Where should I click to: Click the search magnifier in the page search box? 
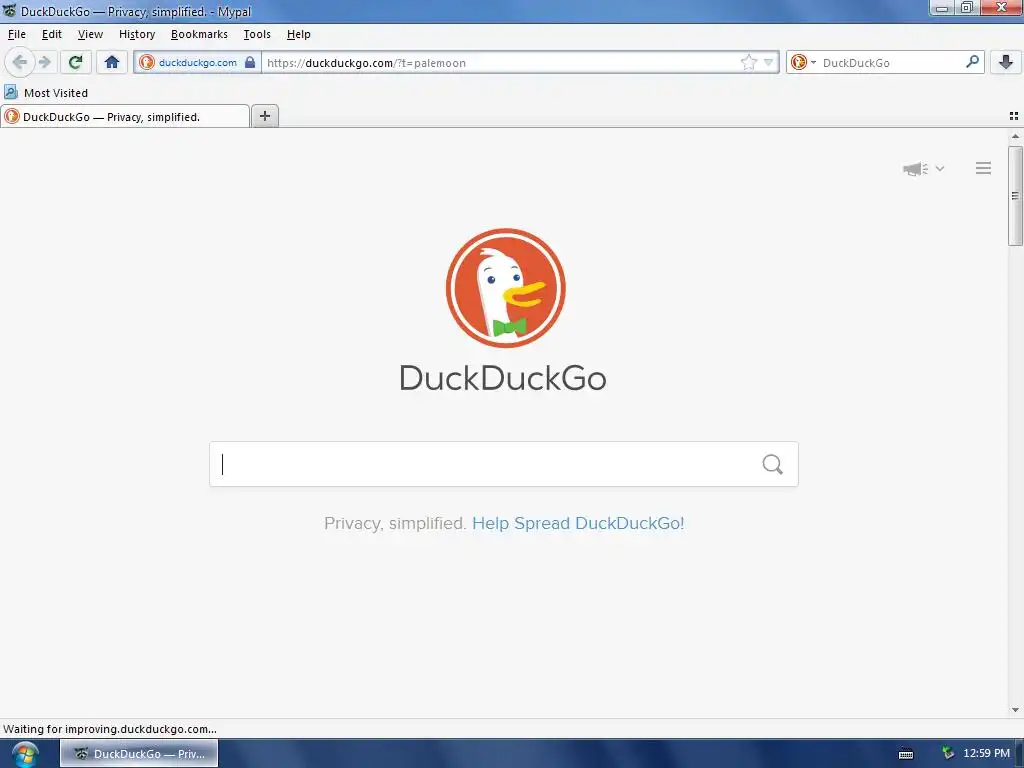pos(773,464)
